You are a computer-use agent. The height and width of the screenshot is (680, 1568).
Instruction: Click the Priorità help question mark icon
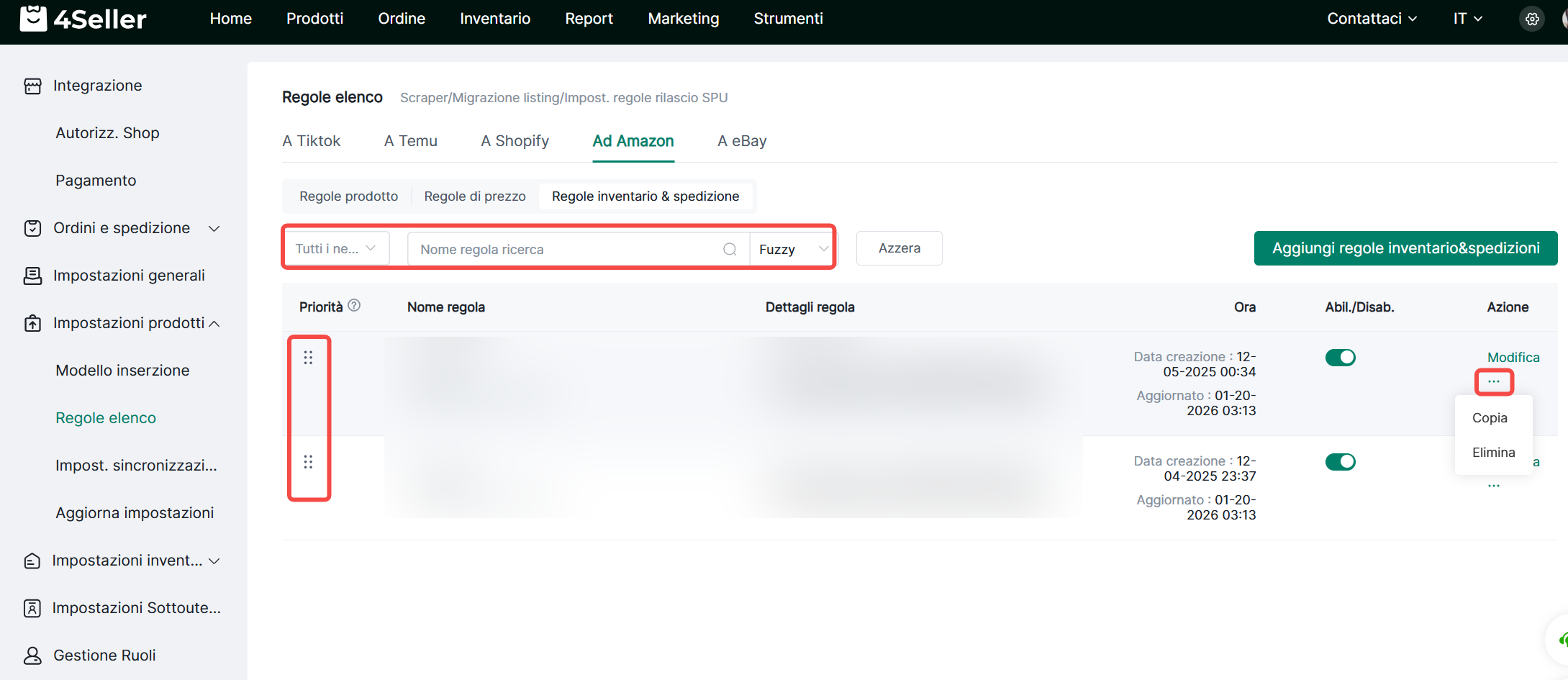[x=354, y=306]
